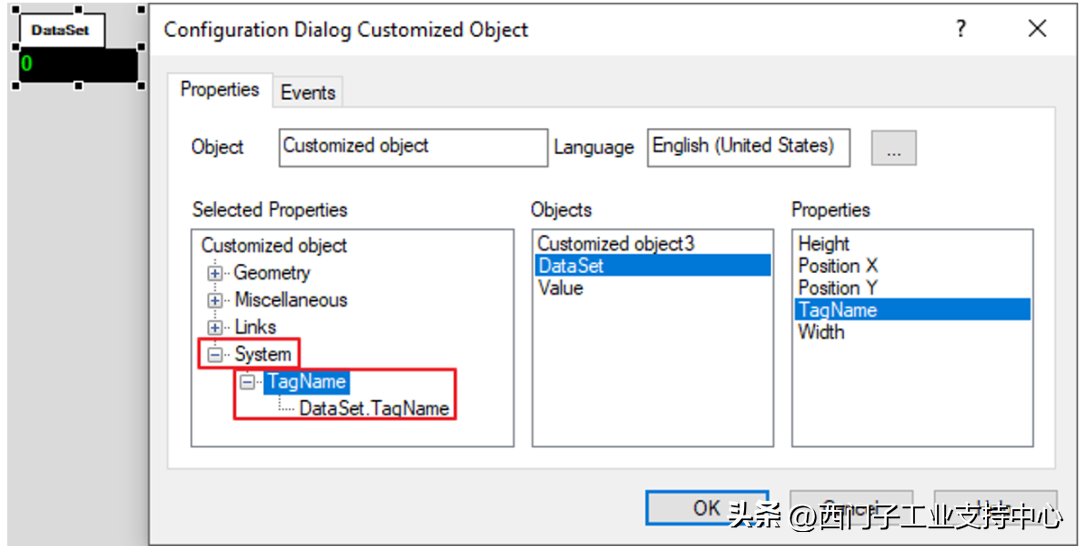Select Customized object3 in Objects list
Screen dimensions: 1080x546
616,243
